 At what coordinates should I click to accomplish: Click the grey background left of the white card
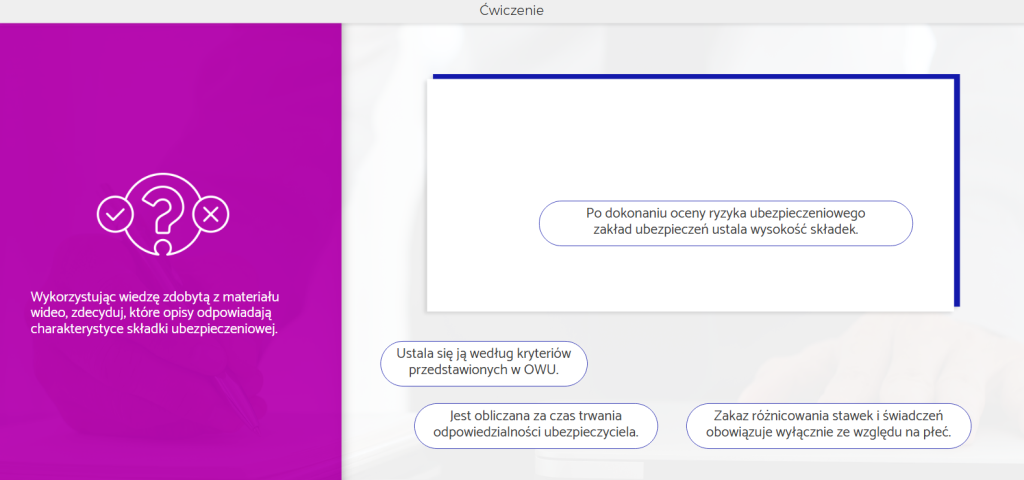point(385,200)
